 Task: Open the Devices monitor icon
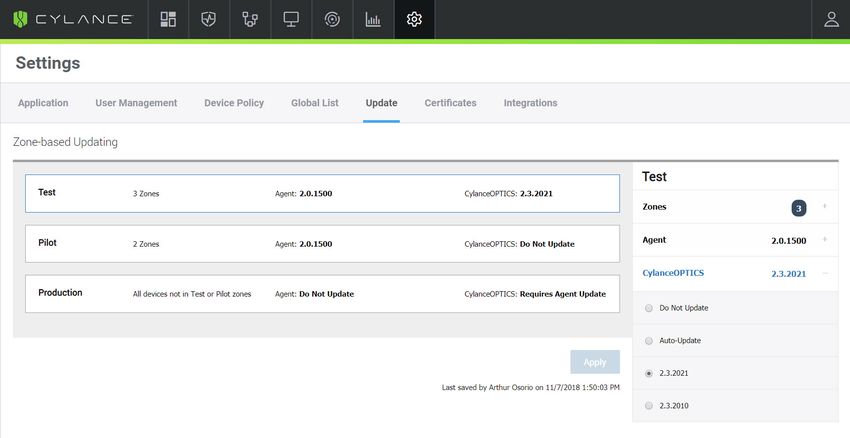coord(291,20)
